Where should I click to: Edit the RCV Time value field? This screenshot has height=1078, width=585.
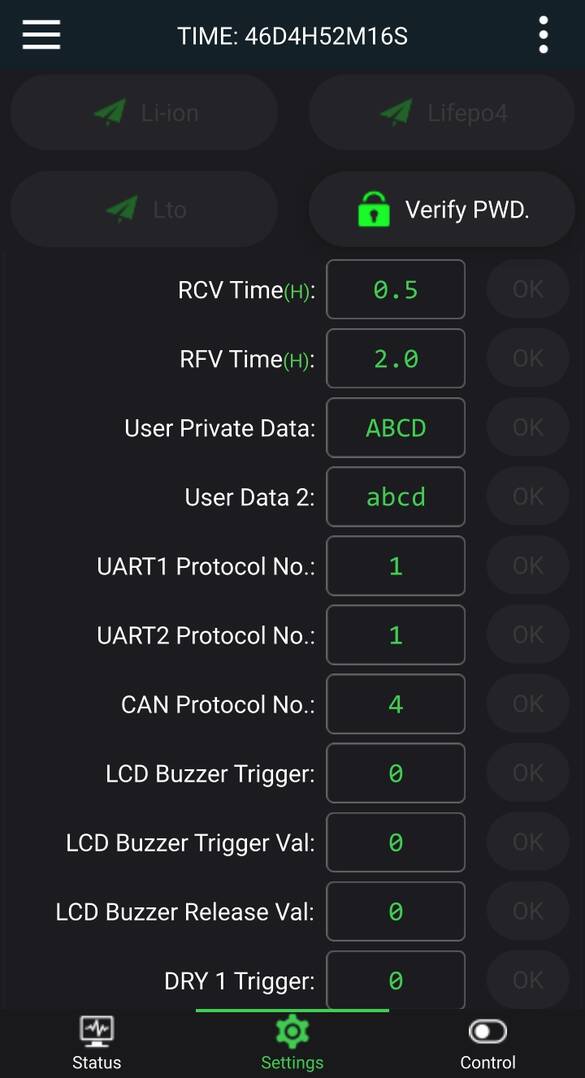point(395,289)
